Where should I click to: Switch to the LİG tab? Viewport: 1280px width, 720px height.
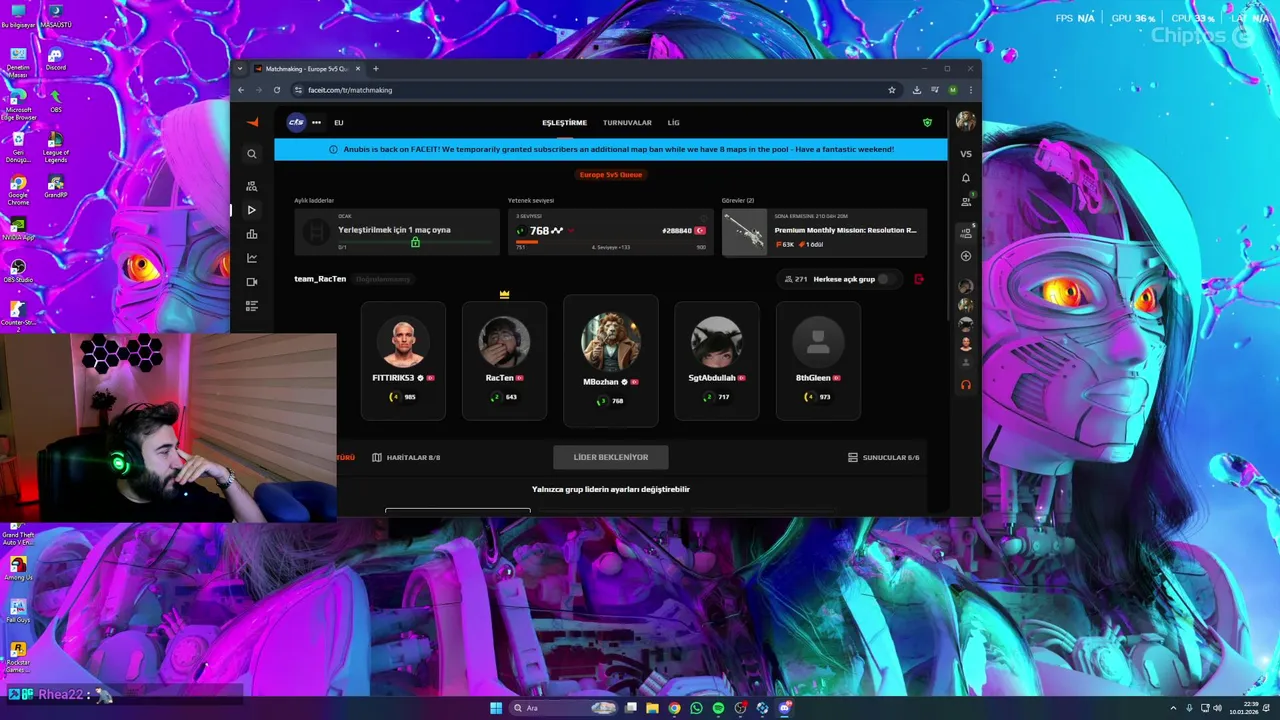pyautogui.click(x=673, y=122)
